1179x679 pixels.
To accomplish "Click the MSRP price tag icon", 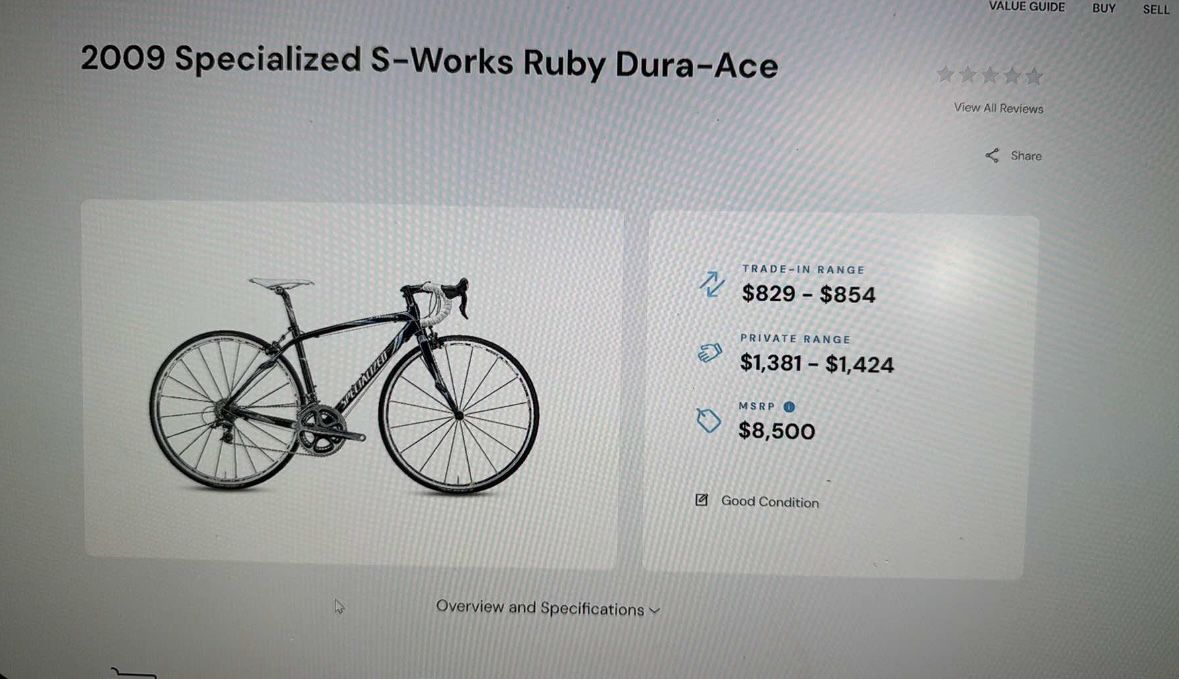I will (x=708, y=421).
